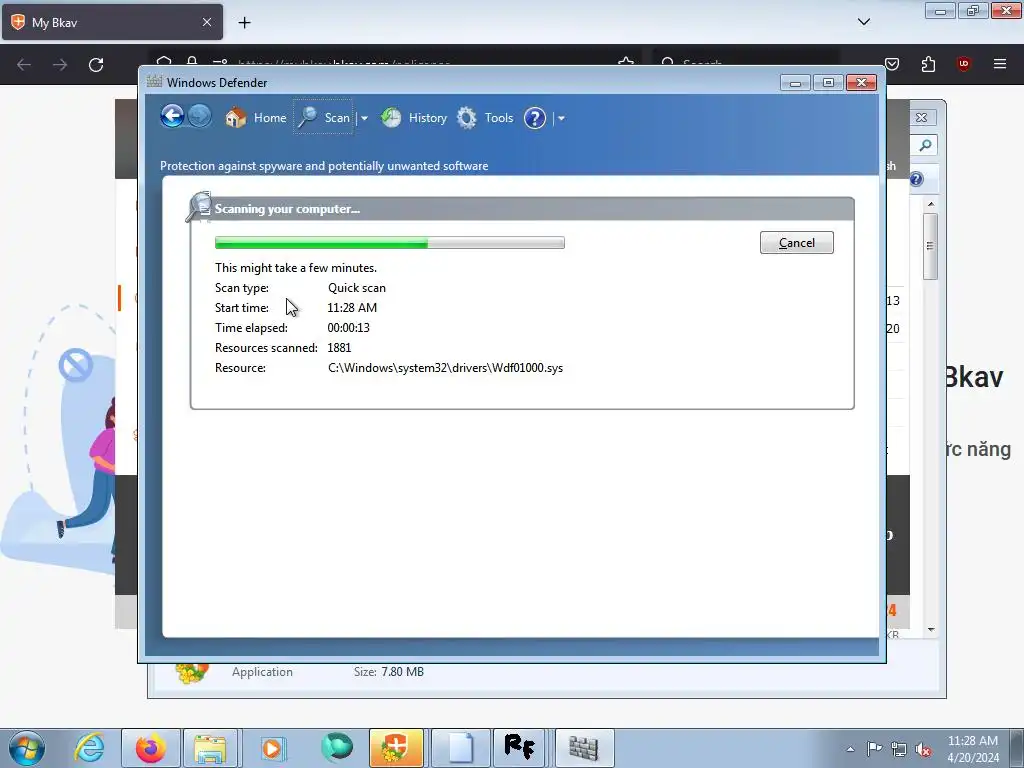Viewport: 1024px width, 768px height.
Task: Open the Action Center flag icon
Action: click(x=874, y=749)
